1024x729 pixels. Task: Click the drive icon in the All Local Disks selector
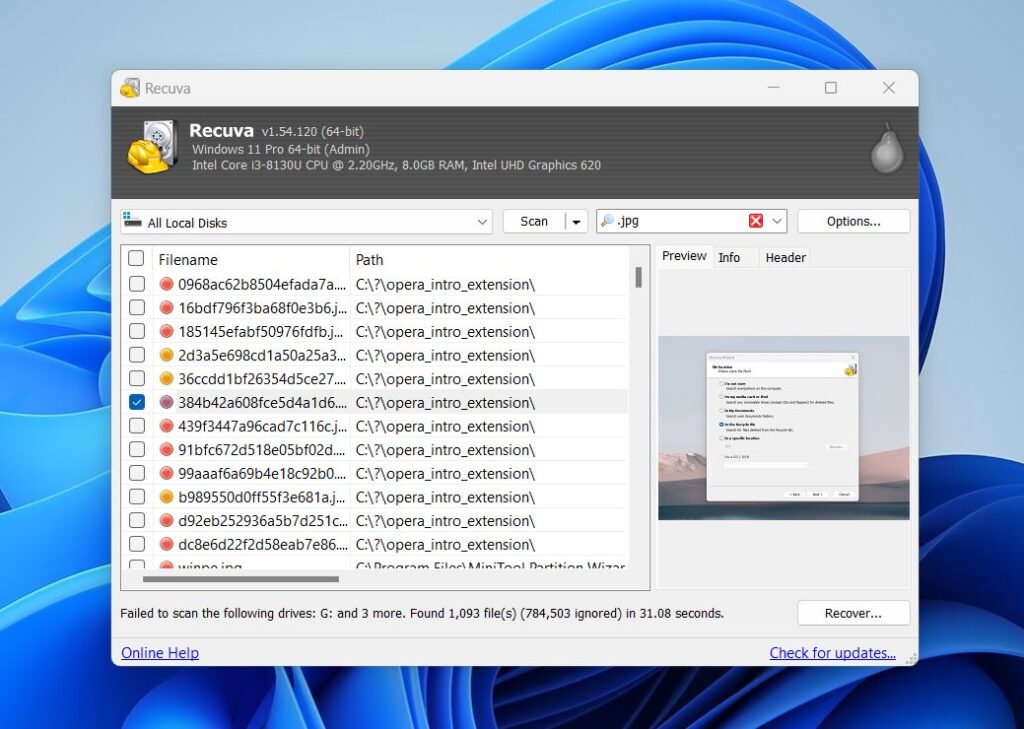(x=131, y=221)
